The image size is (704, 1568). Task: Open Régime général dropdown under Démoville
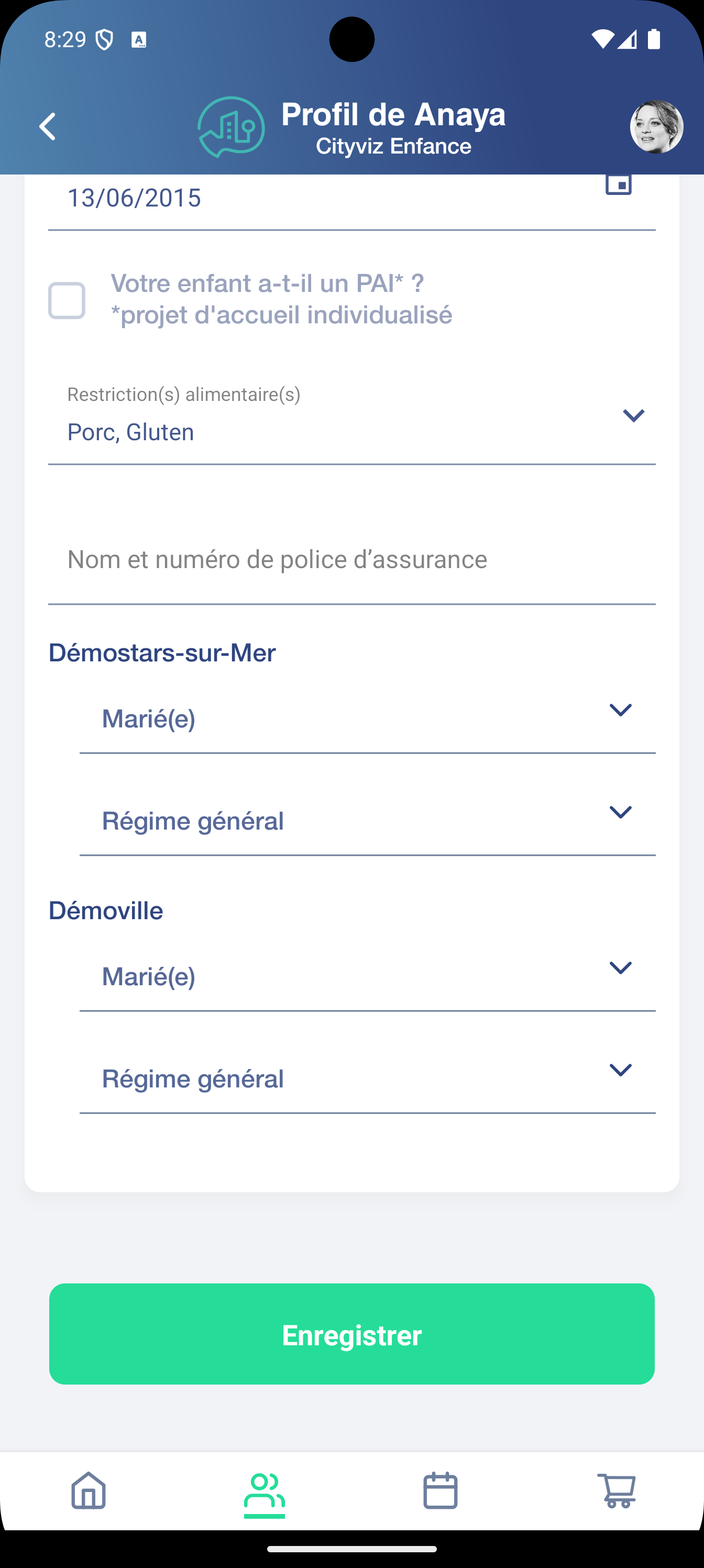coord(620,1071)
